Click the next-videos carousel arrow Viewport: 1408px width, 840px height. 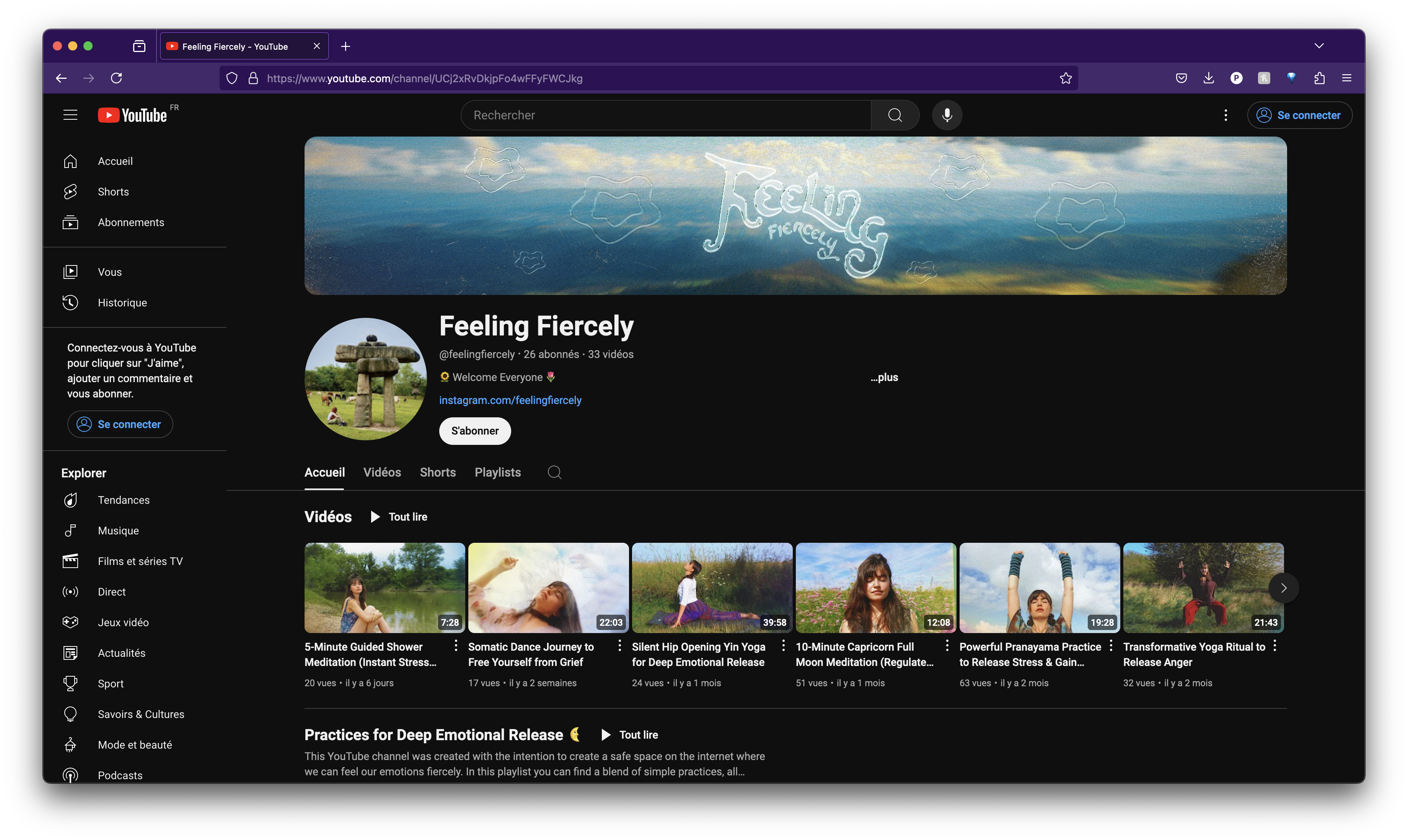(1284, 588)
